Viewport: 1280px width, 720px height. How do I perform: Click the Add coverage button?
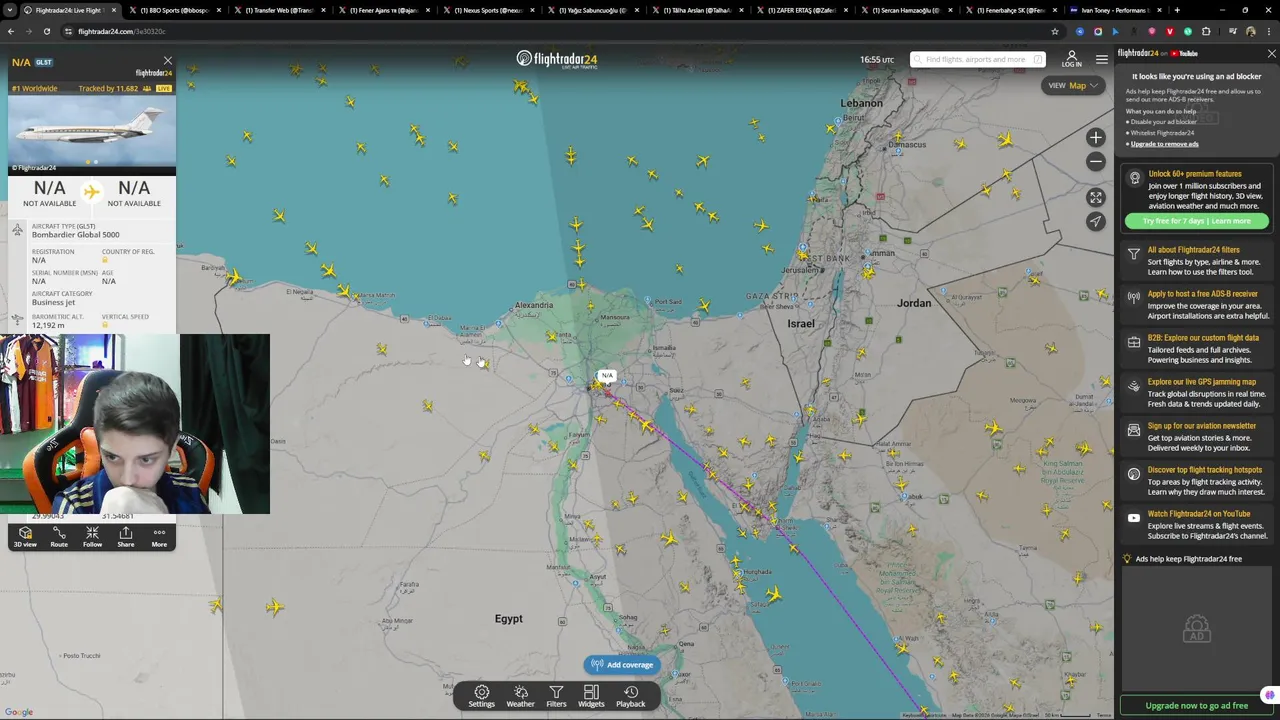(x=621, y=665)
